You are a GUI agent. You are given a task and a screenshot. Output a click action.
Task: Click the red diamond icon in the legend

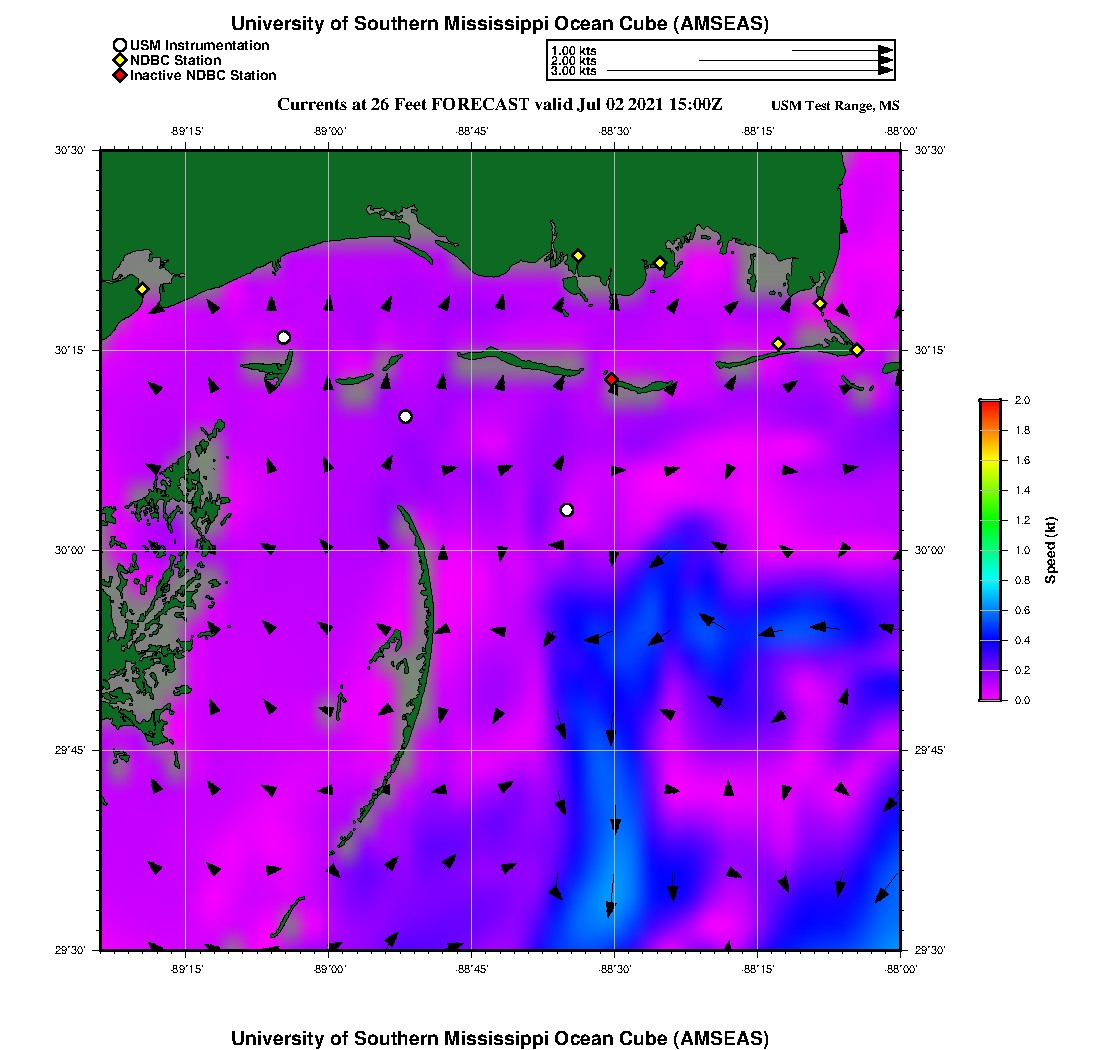point(120,75)
